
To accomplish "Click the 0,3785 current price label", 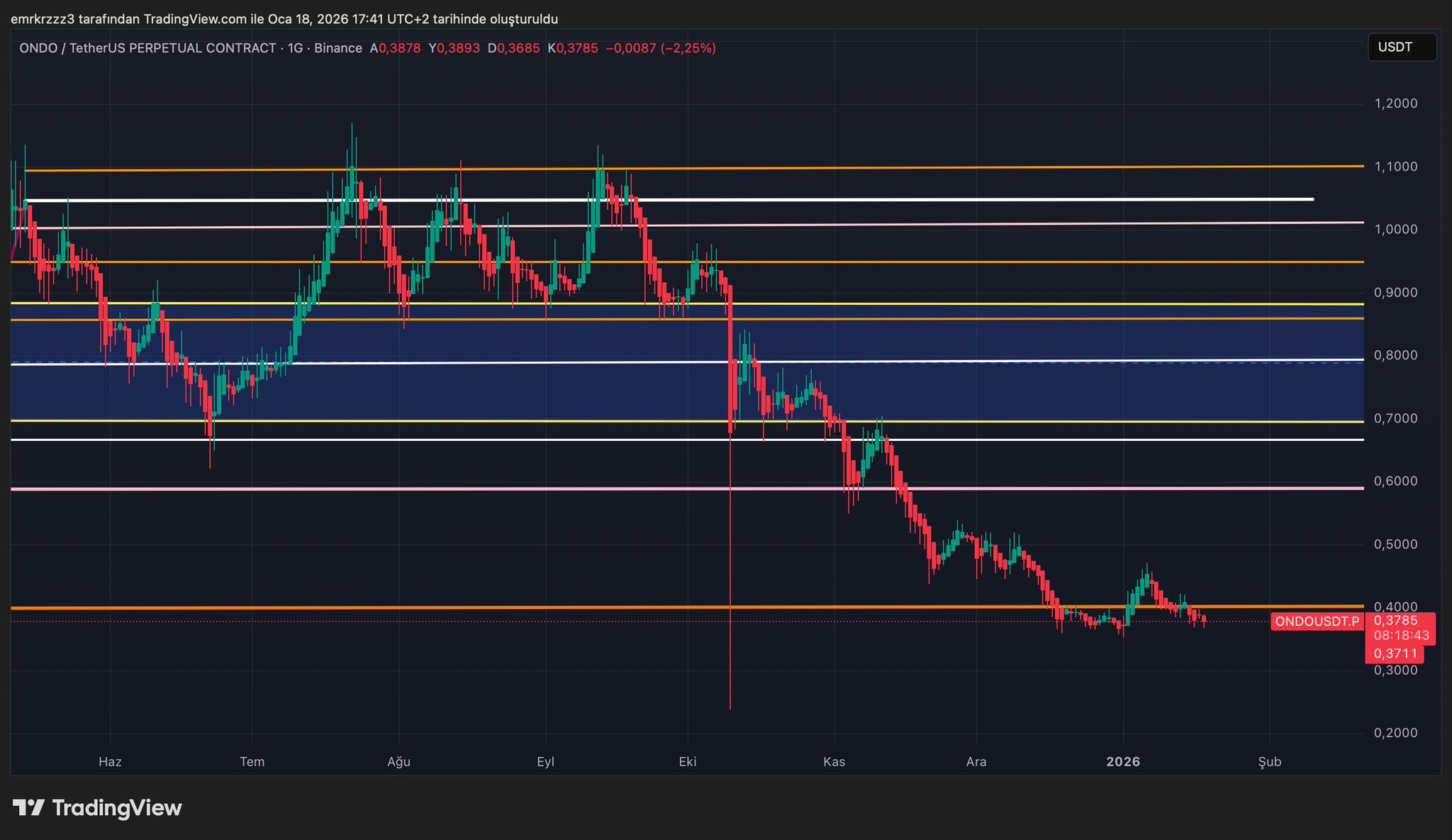I will pyautogui.click(x=1396, y=621).
